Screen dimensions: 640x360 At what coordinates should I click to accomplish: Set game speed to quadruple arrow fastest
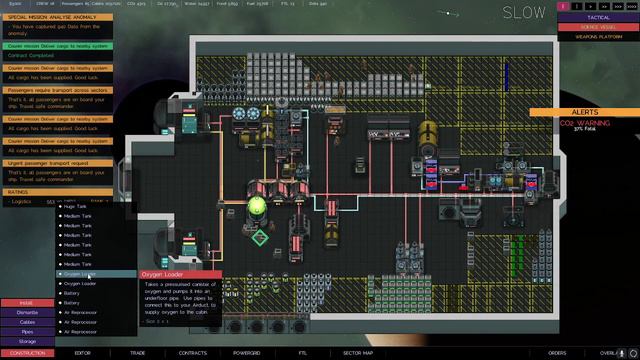click(631, 6)
